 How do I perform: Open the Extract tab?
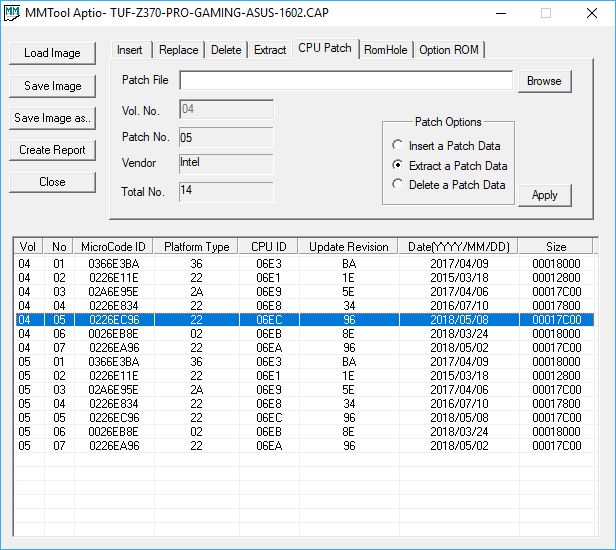click(270, 50)
